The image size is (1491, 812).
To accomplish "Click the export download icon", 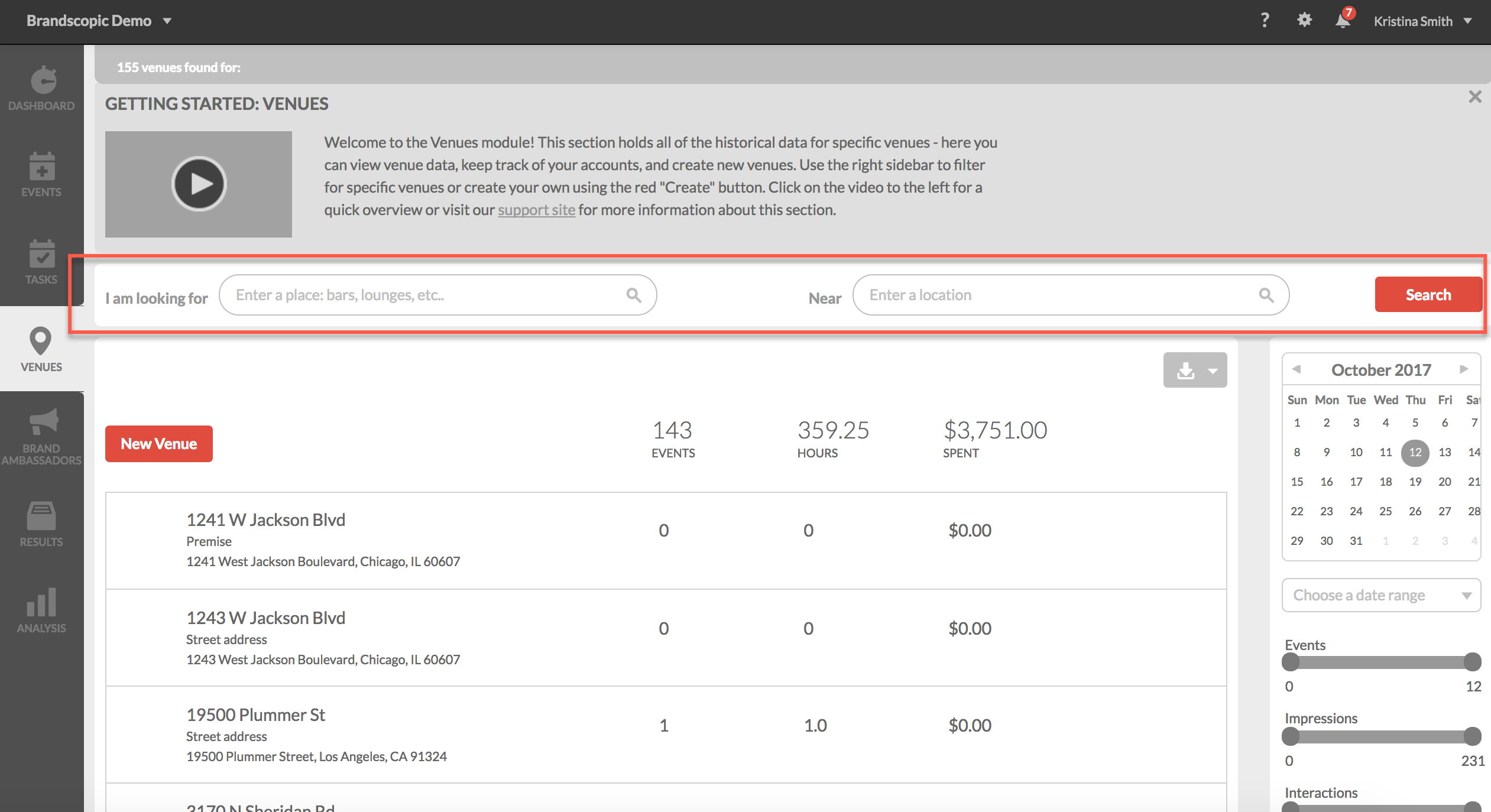I will 1185,371.
